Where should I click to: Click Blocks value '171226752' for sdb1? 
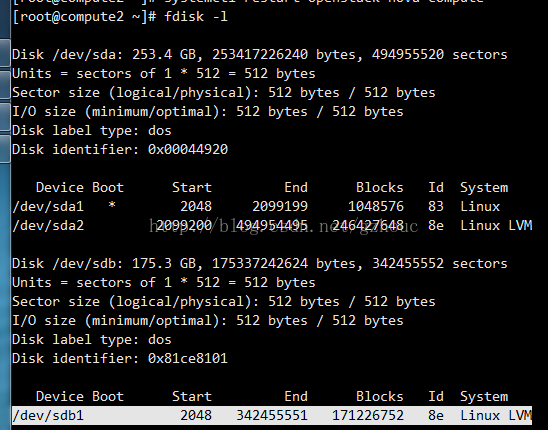tap(368, 415)
